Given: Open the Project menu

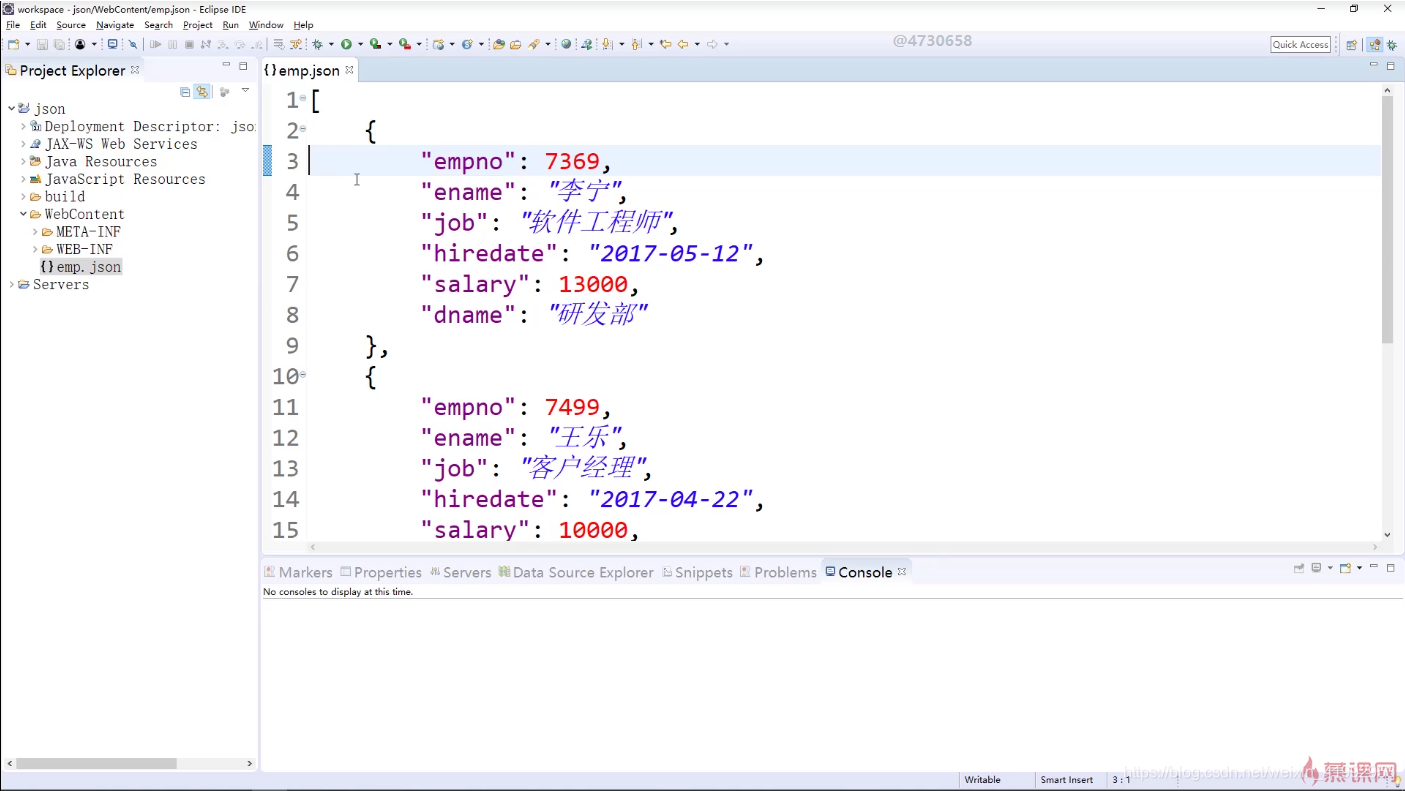Looking at the screenshot, I should click(198, 25).
